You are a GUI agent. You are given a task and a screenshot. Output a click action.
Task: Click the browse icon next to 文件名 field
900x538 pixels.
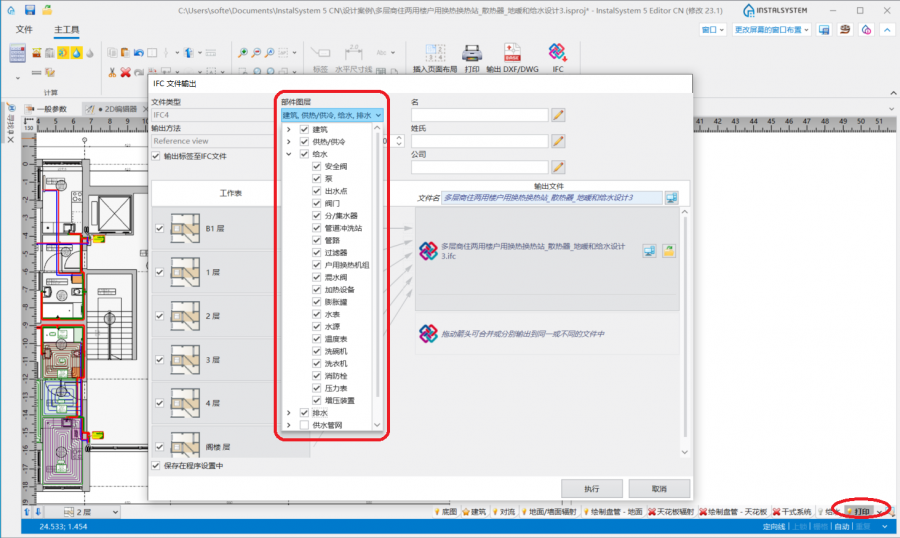point(671,198)
